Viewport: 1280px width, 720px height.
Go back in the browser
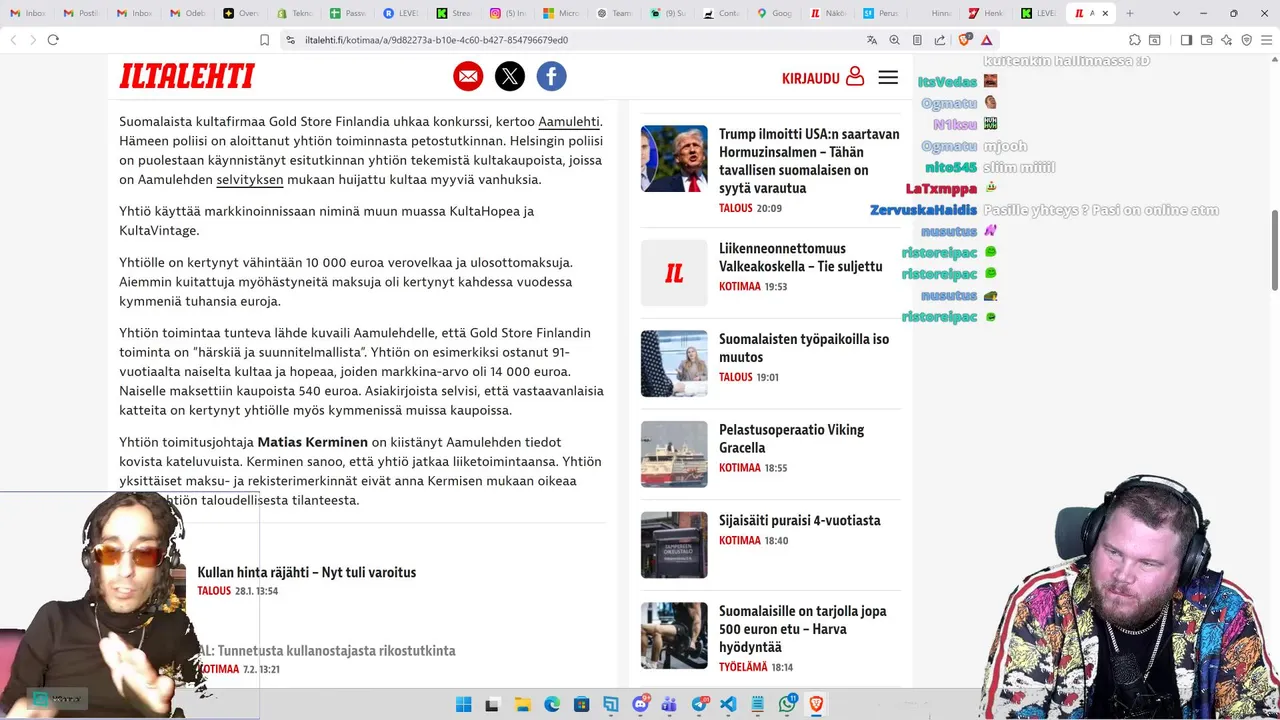[13, 40]
